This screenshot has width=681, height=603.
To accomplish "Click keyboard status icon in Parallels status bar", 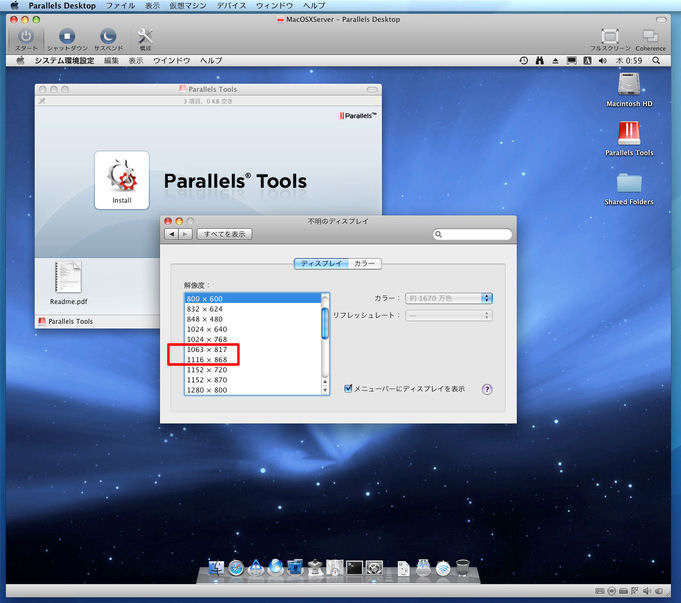I will (x=599, y=591).
